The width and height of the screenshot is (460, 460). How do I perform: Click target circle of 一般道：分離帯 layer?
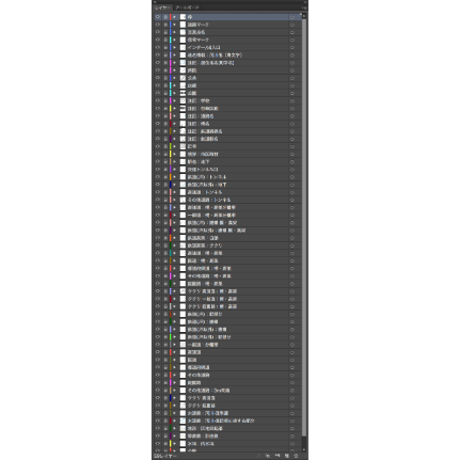[x=292, y=345]
